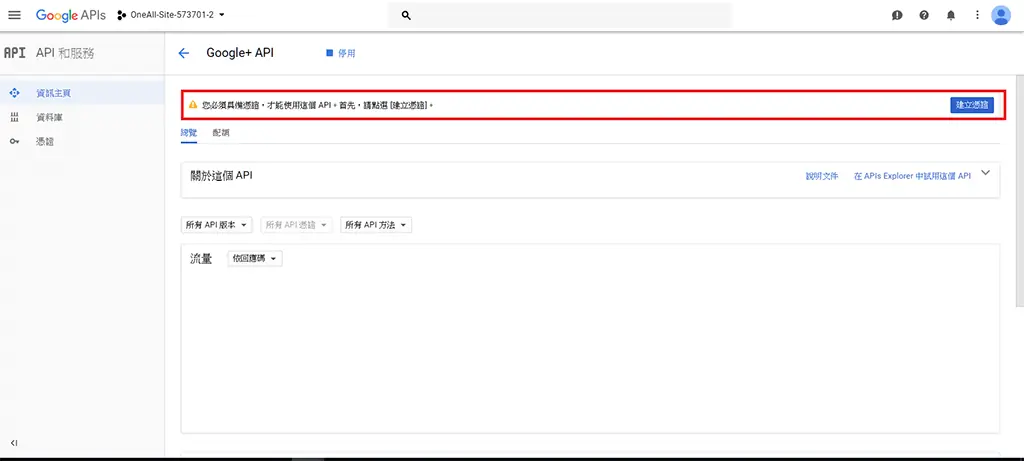
Task: Expand the 關於這個 API section chevron
Action: (x=986, y=173)
